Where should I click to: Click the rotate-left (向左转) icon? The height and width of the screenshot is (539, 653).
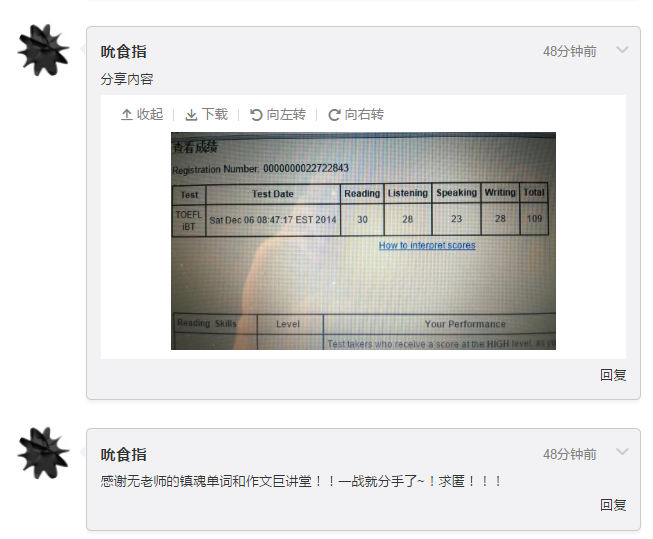pyautogui.click(x=256, y=115)
